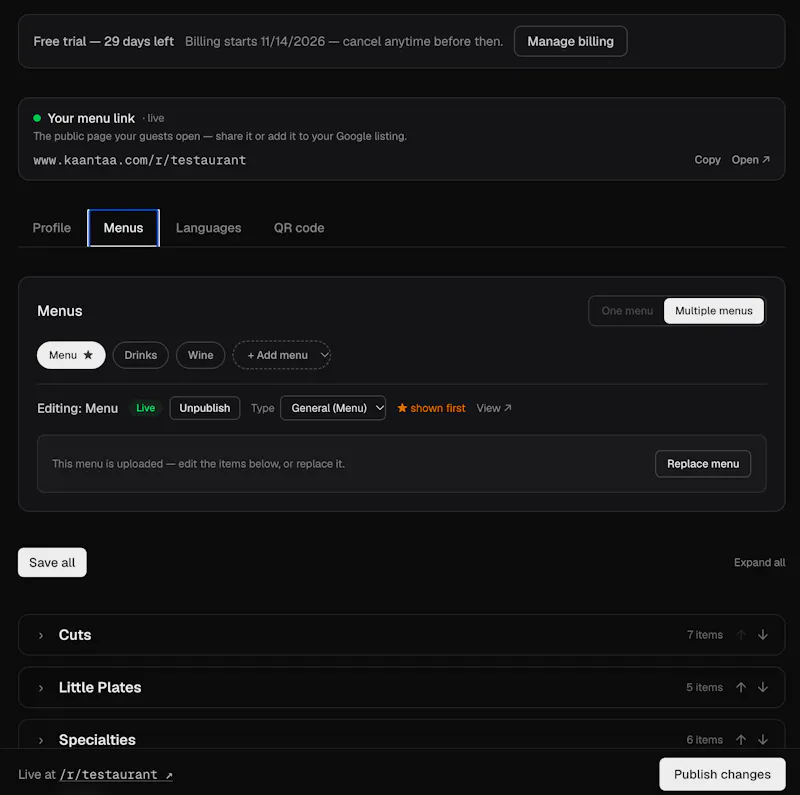Select the Drinks menu pill
This screenshot has width=800, height=795.
140,355
